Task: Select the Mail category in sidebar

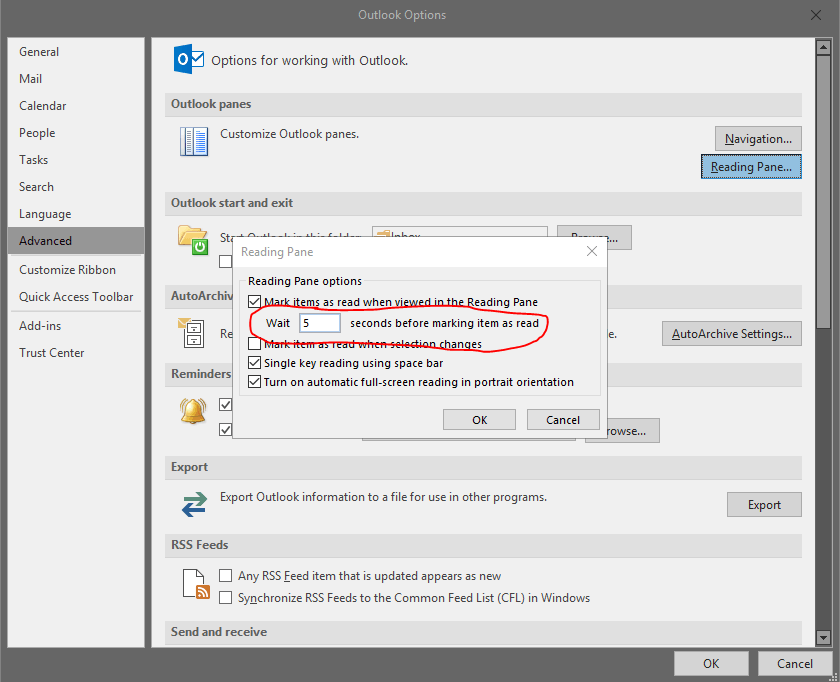Action: tap(31, 79)
